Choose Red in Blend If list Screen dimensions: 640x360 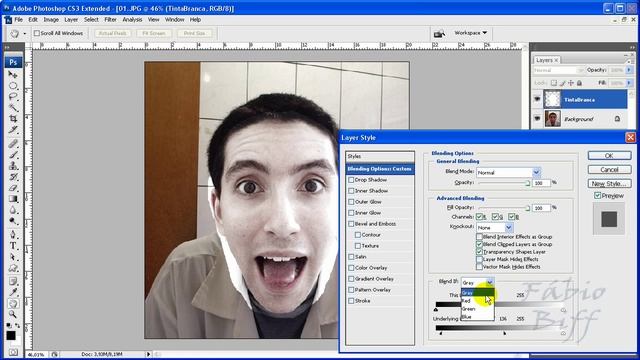click(478, 301)
